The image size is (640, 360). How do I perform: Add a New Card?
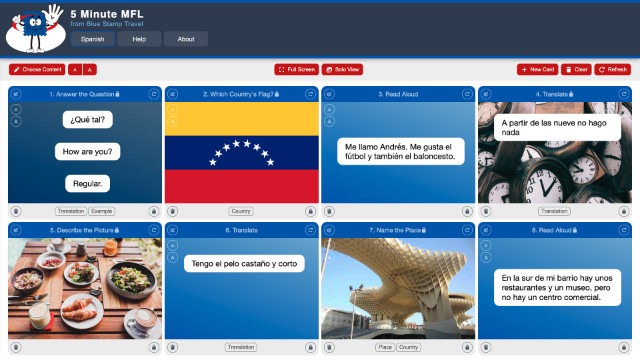coord(538,69)
